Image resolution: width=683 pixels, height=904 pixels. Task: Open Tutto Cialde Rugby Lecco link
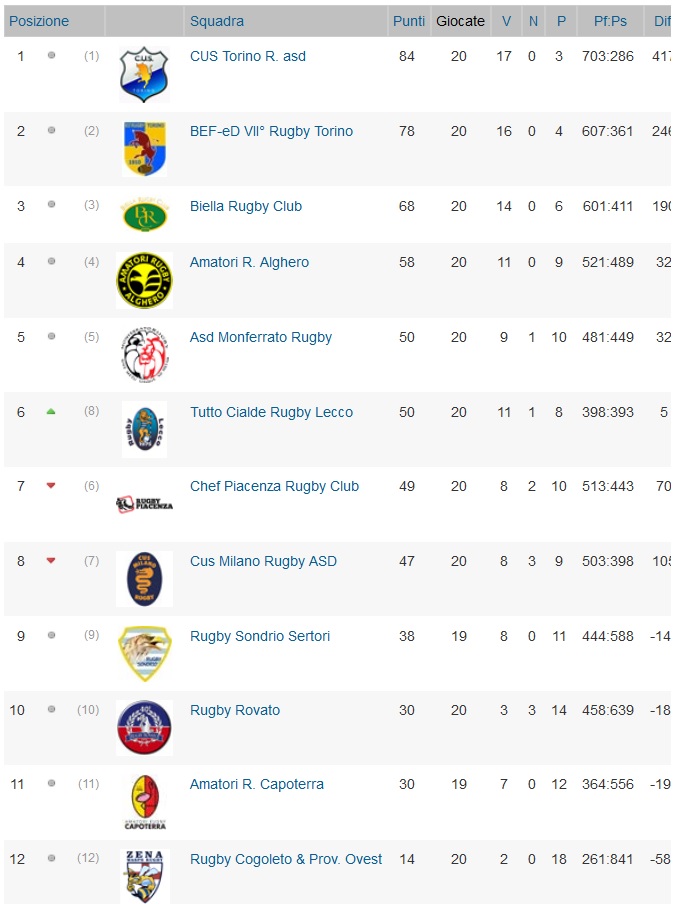point(271,412)
